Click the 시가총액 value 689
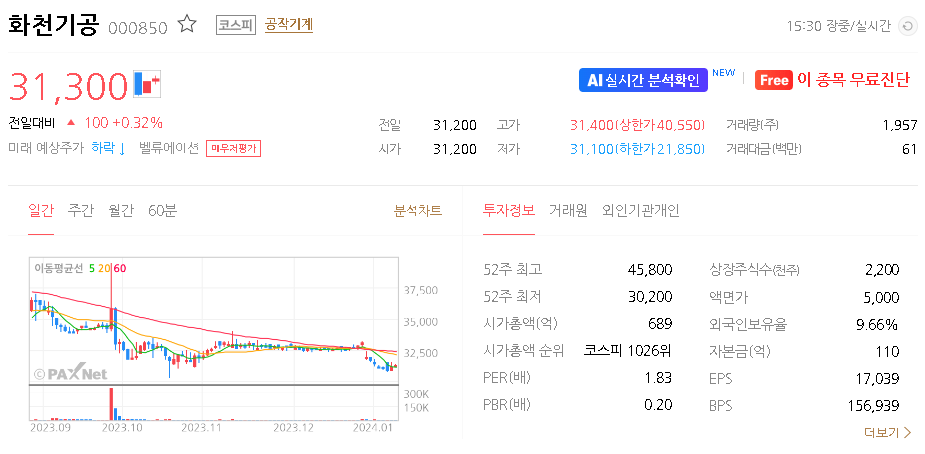This screenshot has height=454, width=925. tap(660, 324)
